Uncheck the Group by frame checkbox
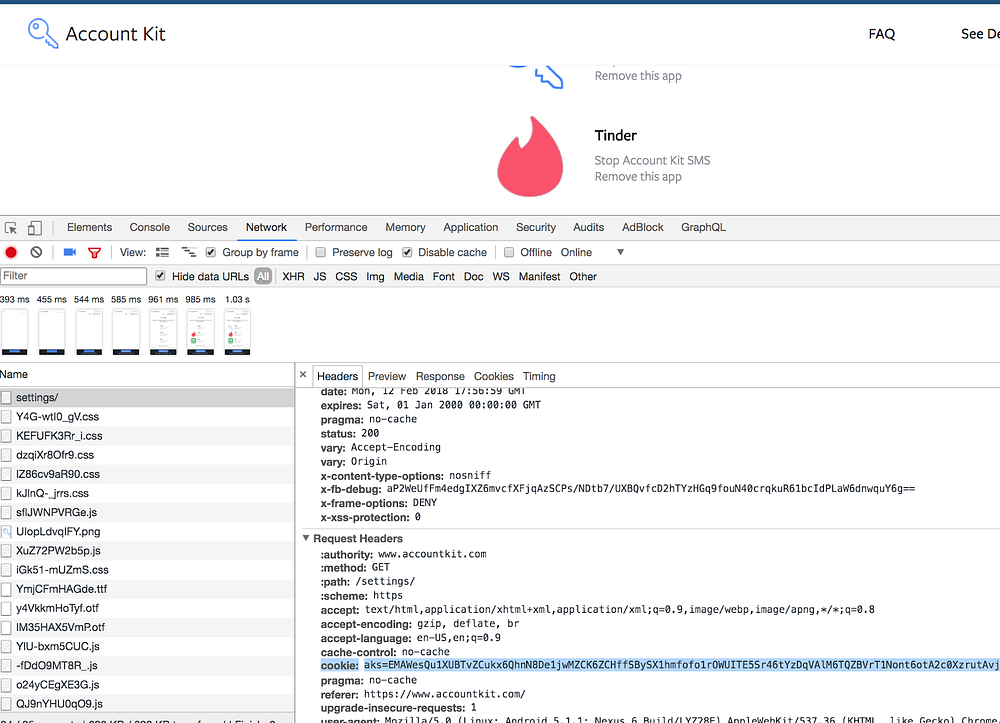Screen dimensions: 1000x723 click(210, 252)
